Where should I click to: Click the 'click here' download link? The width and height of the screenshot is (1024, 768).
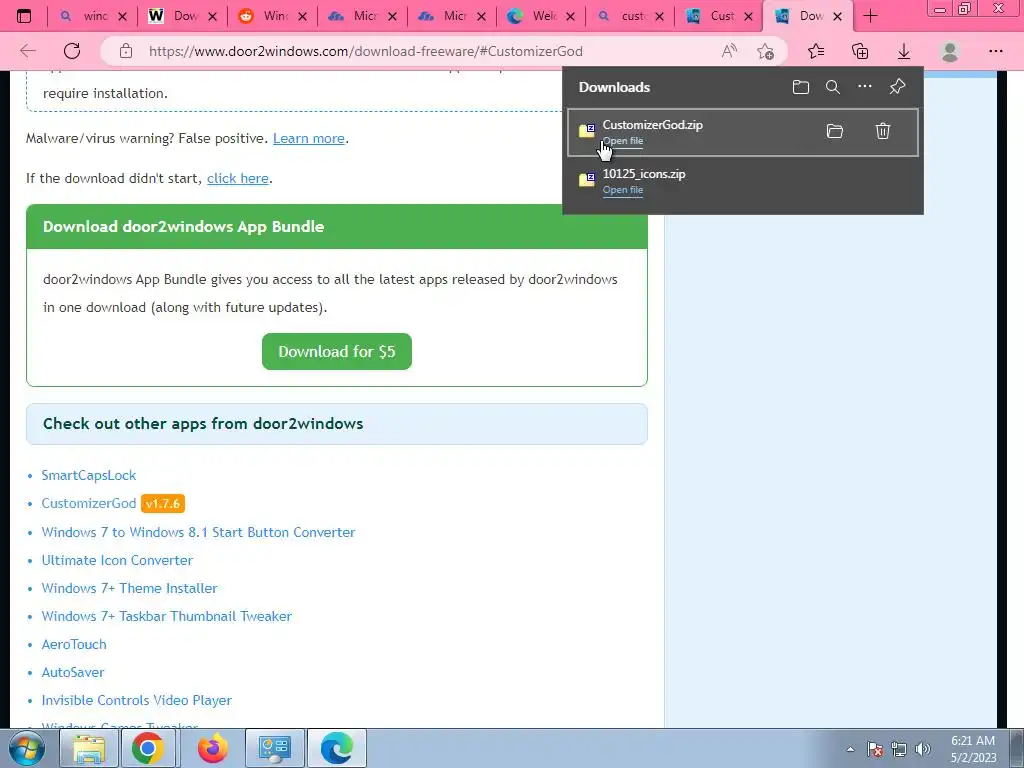click(238, 178)
